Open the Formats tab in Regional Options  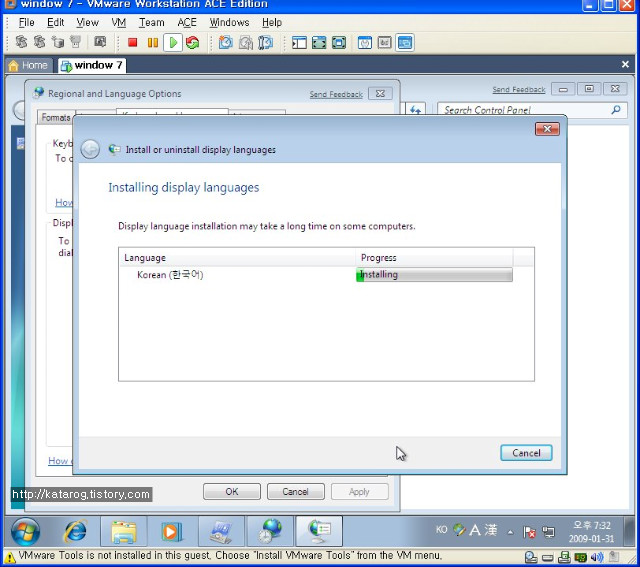56,118
